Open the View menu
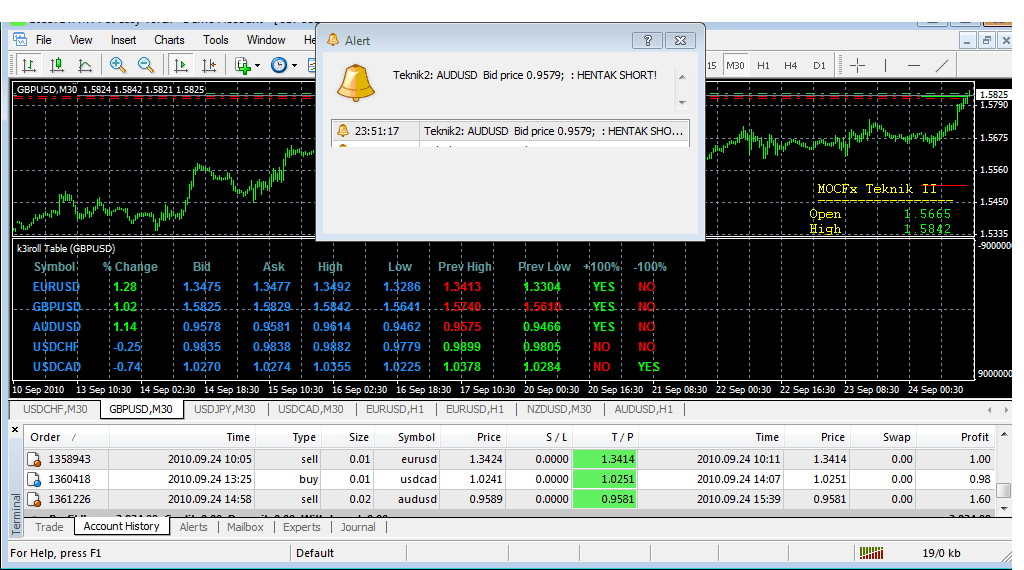This screenshot has height=570, width=1024. pos(81,40)
